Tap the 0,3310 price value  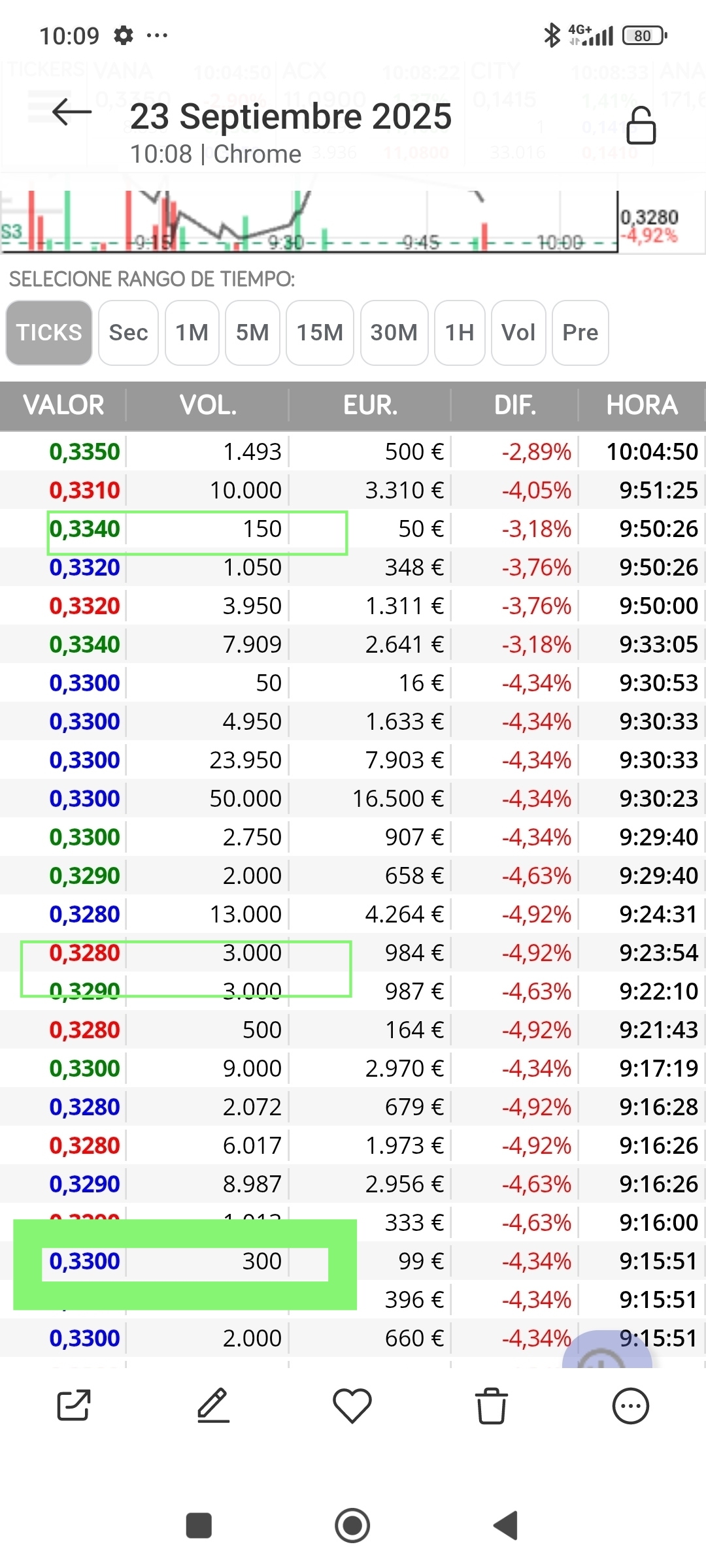85,490
